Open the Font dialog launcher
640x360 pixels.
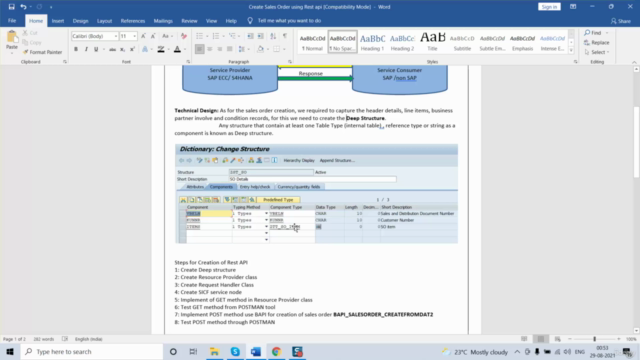pos(188,62)
